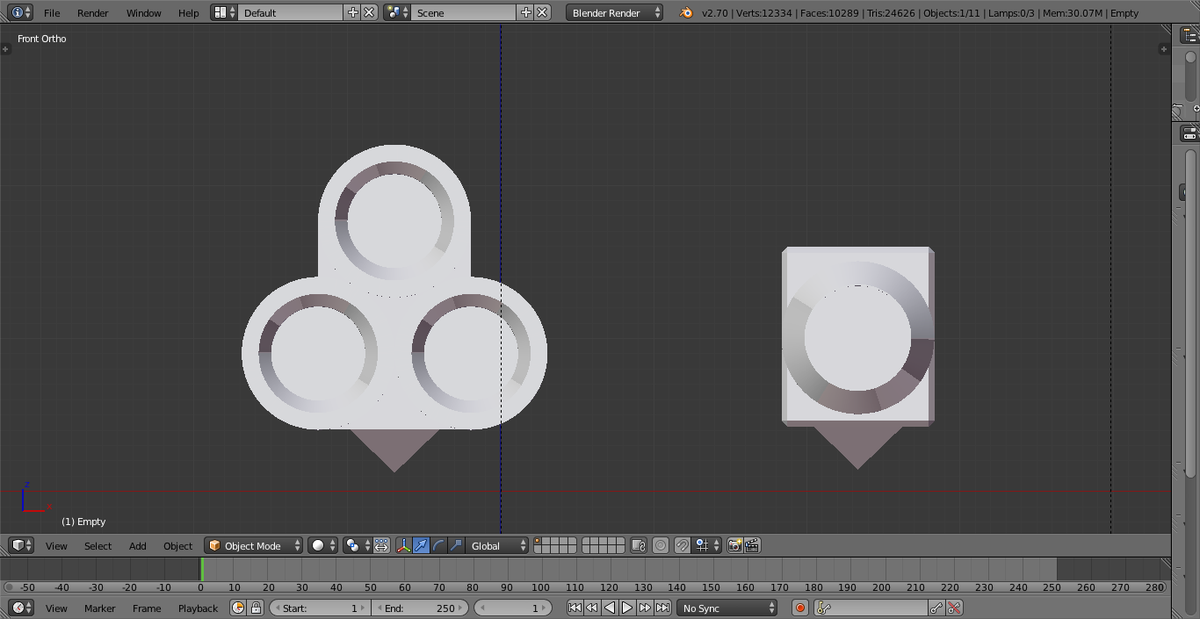Click the first button in second layer block
The image size is (1200, 619).
pyautogui.click(x=586, y=542)
